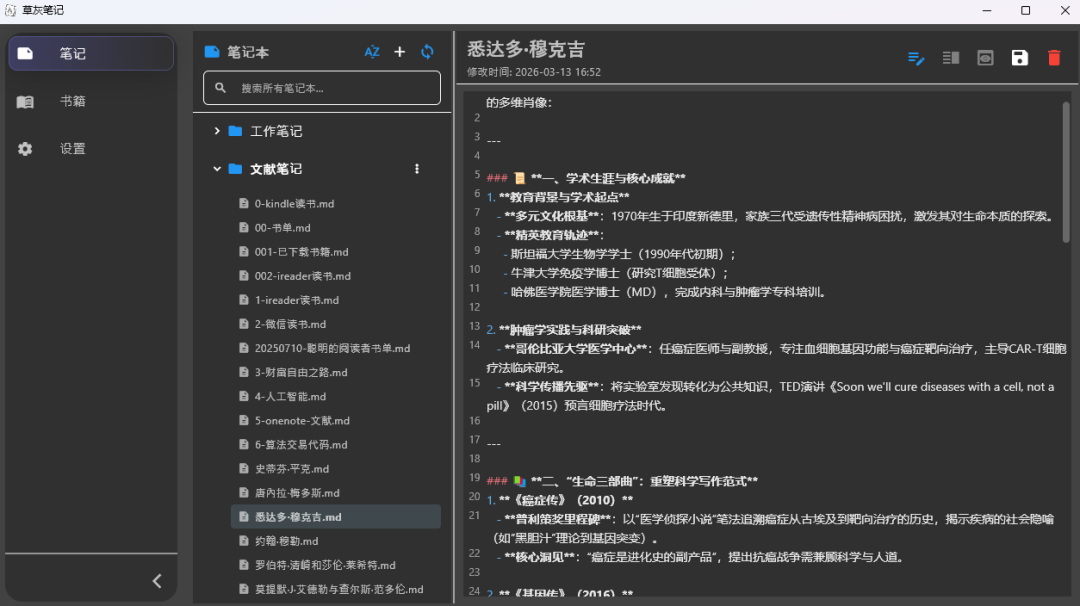The image size is (1080, 606).
Task: Go to 设置 in the sidebar
Action: coord(72,148)
